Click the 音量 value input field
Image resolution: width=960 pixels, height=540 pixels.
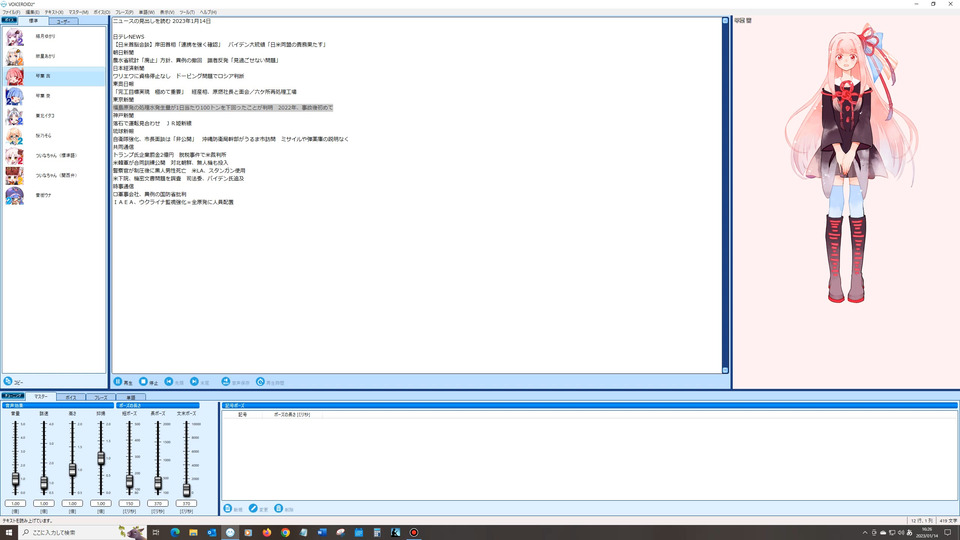click(x=15, y=503)
